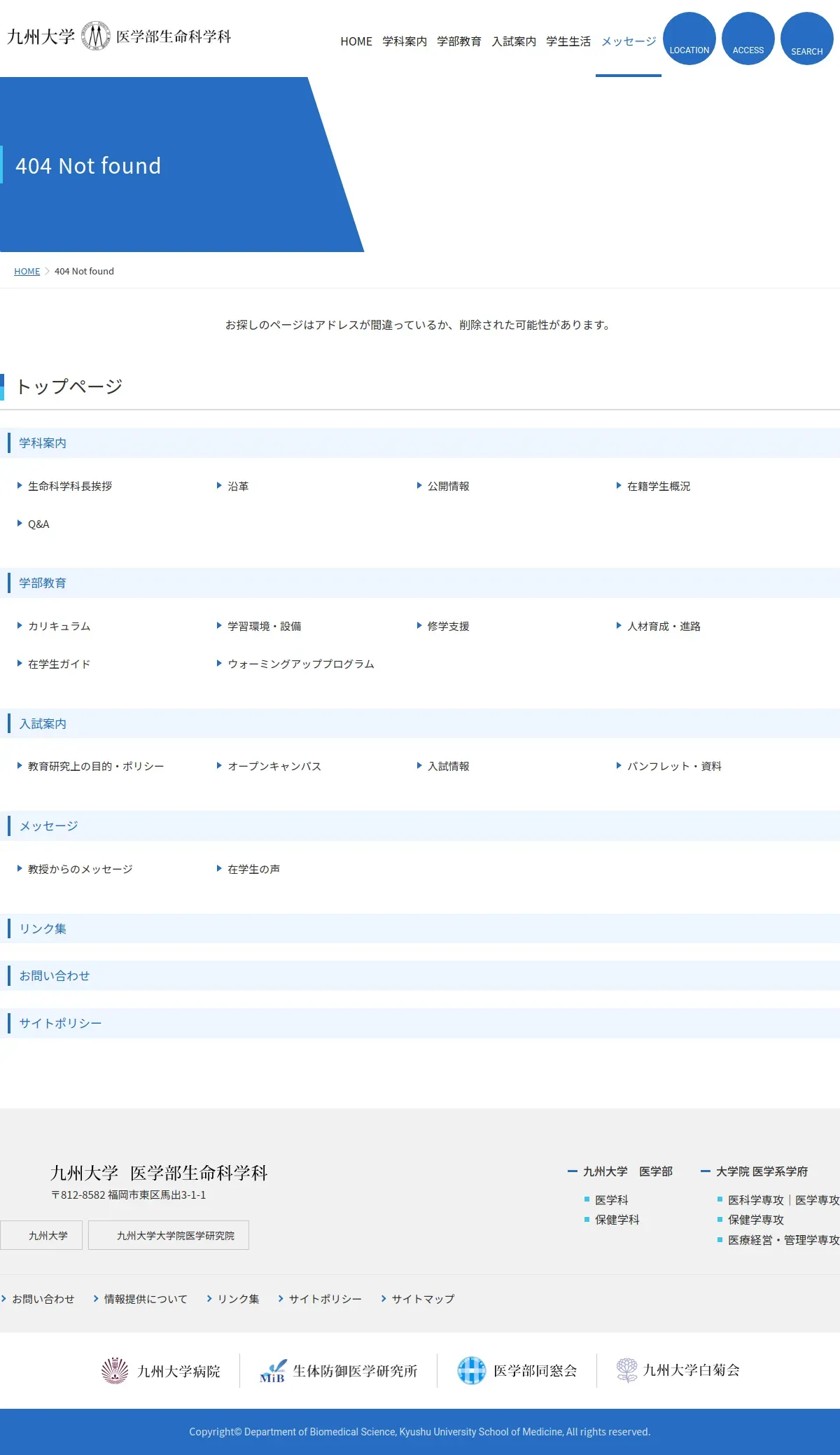Open the 学習環境・設備 link
This screenshot has width=840, height=1455.
[265, 626]
